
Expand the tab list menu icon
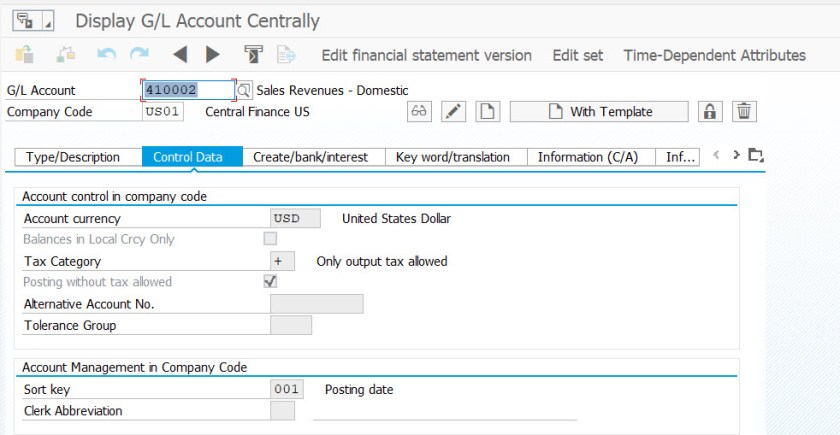click(x=755, y=155)
